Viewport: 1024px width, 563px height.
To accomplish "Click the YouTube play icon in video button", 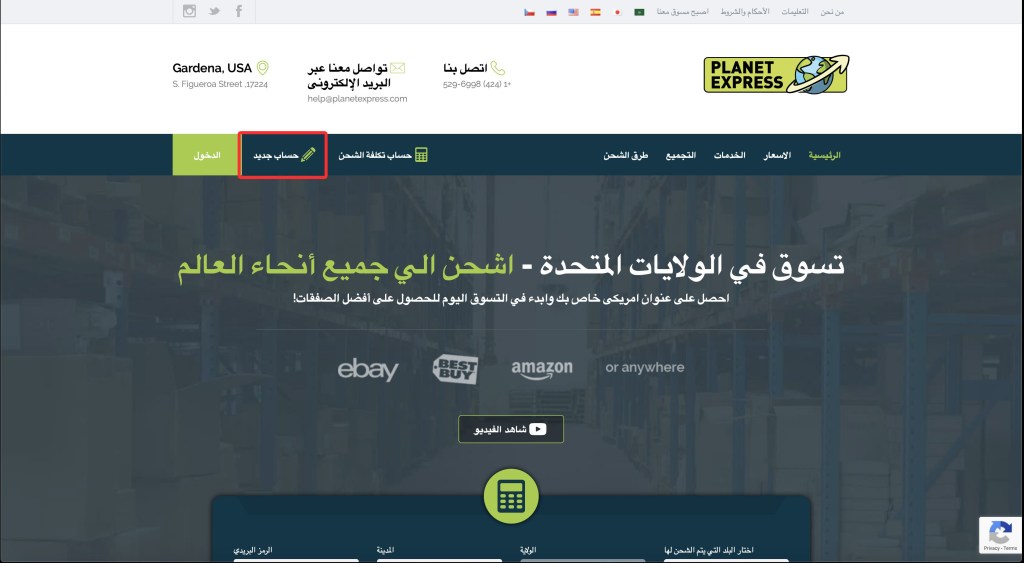I will 537,429.
